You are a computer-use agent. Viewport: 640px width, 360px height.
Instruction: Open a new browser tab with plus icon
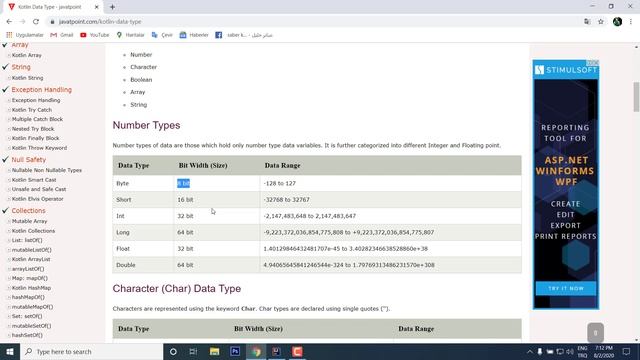[112, 7]
